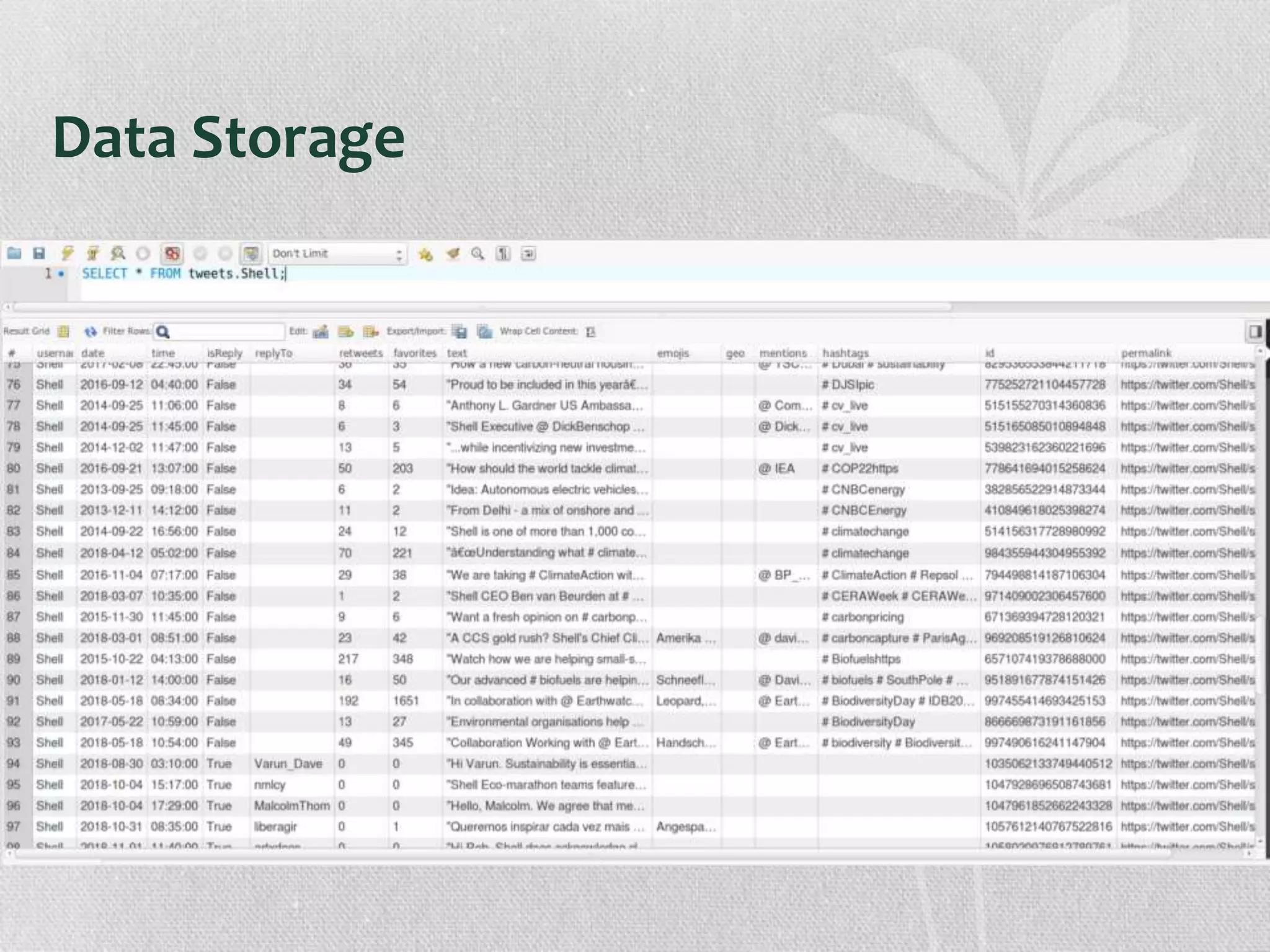This screenshot has height=952, width=1270.
Task: Open the find panel with the magnifier icon
Action: [x=477, y=253]
